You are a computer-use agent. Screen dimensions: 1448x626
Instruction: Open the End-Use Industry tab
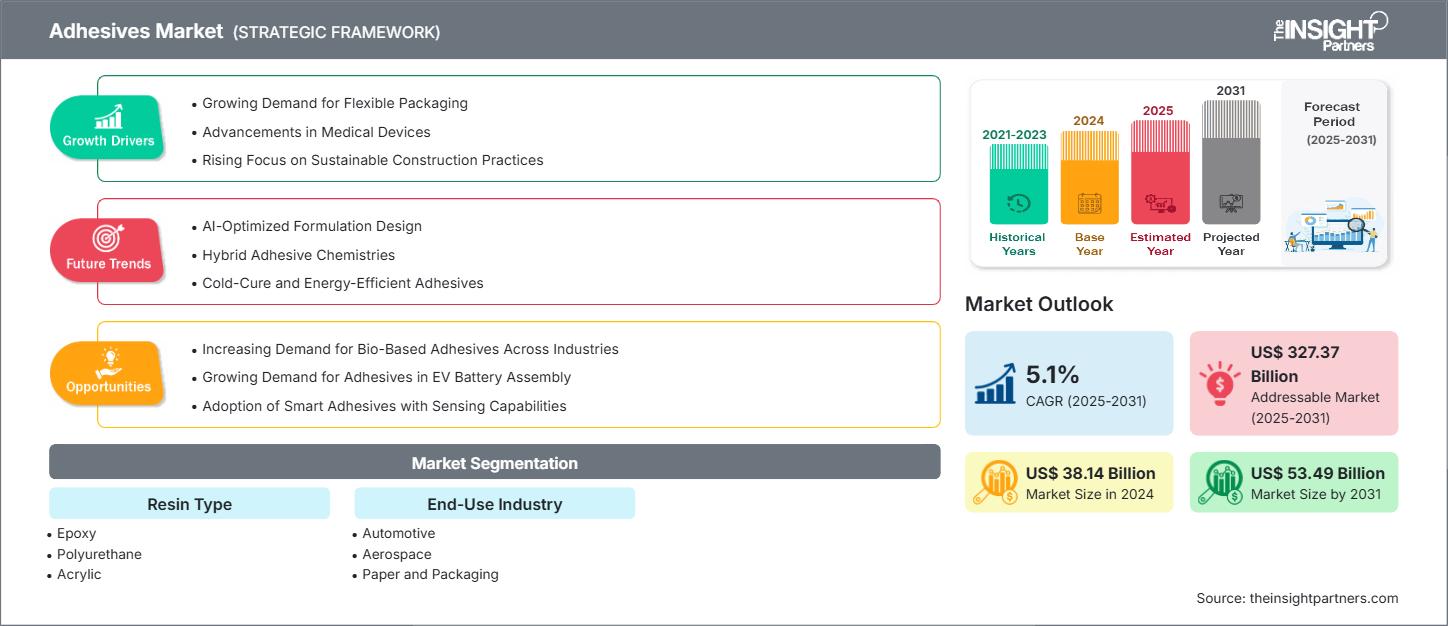pyautogui.click(x=494, y=503)
